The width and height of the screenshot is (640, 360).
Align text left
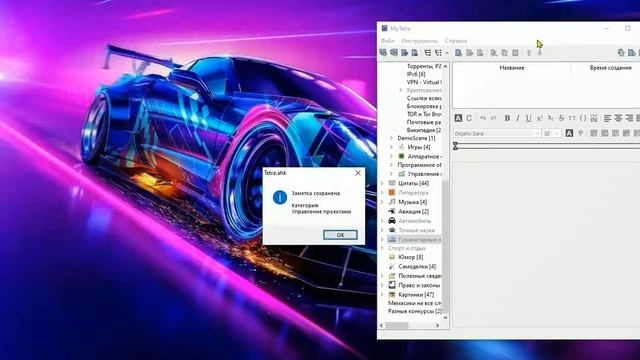[x=607, y=118]
